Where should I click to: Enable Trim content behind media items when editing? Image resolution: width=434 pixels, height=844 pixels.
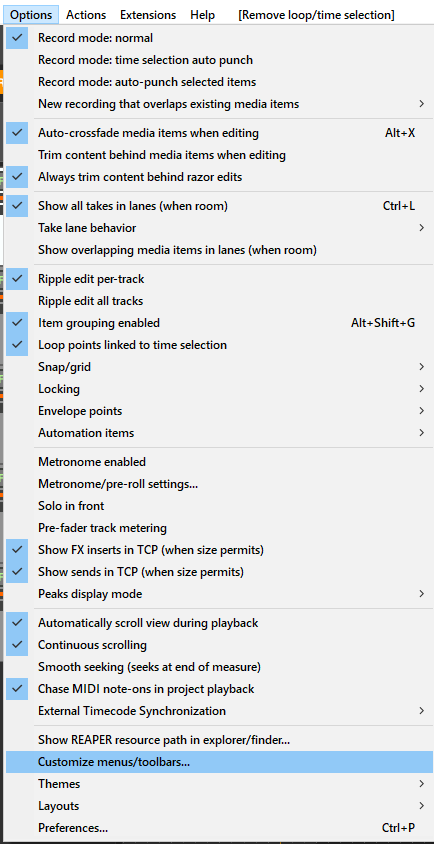[219, 155]
